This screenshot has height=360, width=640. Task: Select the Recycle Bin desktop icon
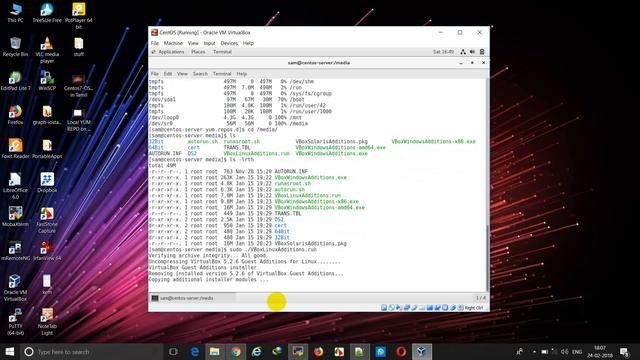click(x=15, y=47)
